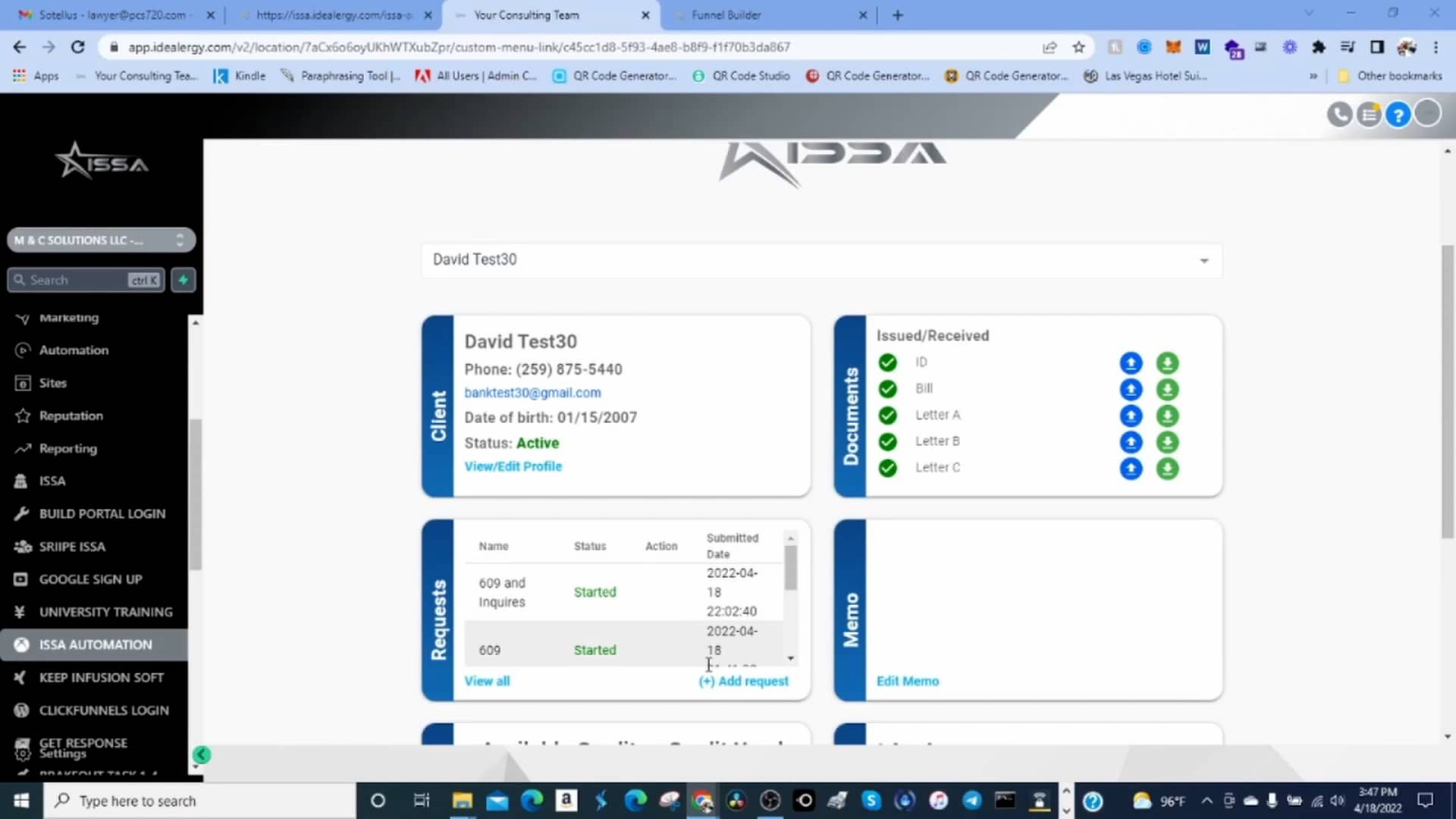Click the phone icon at top right
The image size is (1456, 819).
(x=1338, y=114)
